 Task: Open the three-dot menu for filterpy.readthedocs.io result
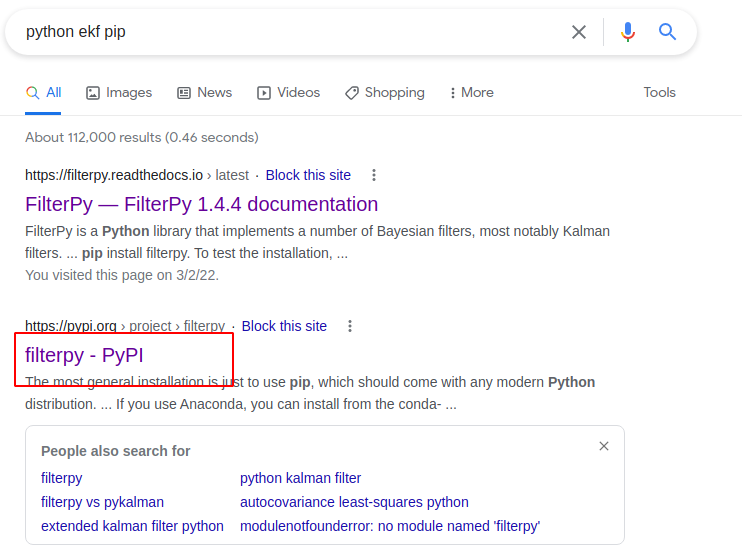point(374,175)
